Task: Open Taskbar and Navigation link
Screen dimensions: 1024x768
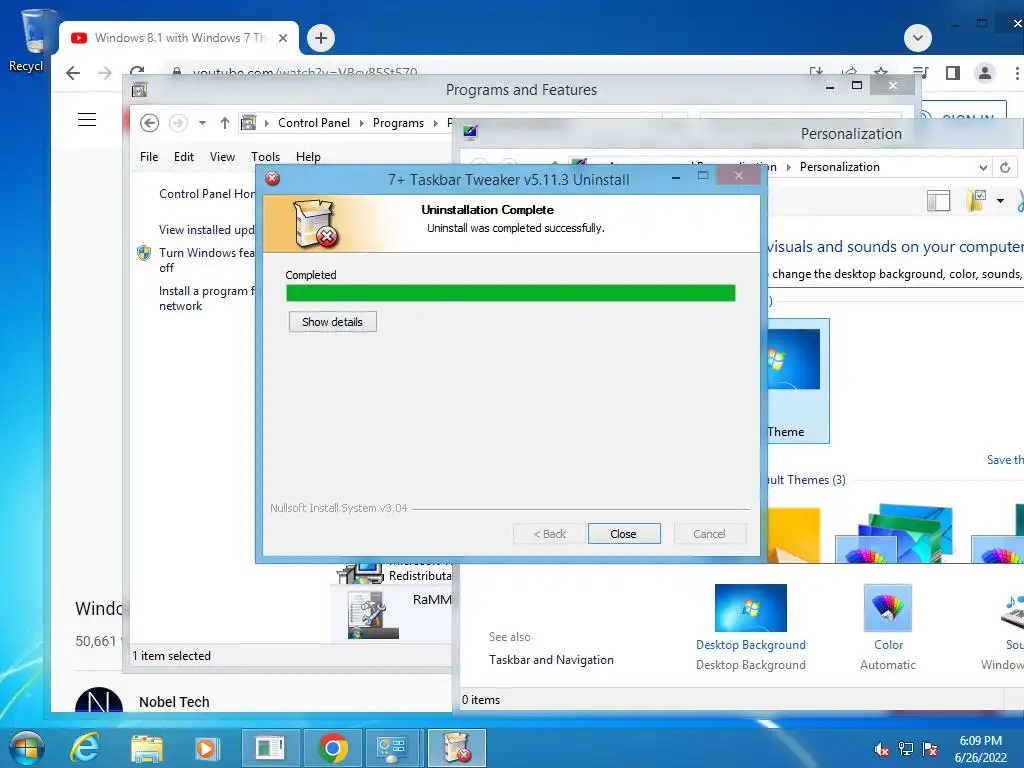Action: point(551,660)
